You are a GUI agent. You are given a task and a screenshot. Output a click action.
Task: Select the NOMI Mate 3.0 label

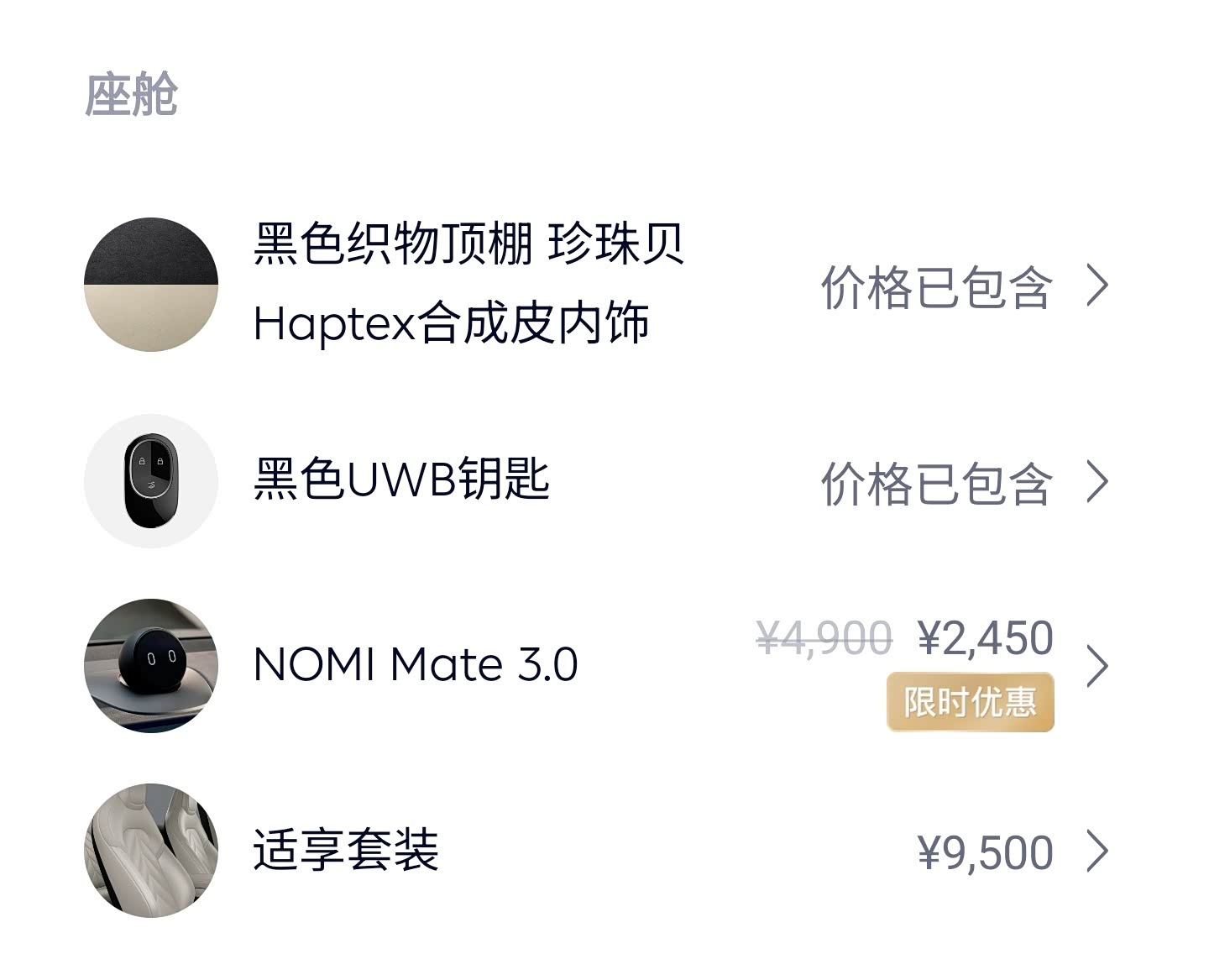tap(415, 665)
